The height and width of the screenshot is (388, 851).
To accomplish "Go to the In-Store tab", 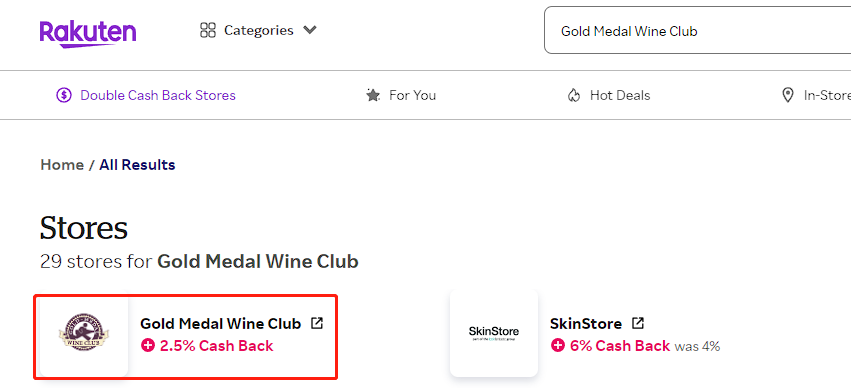I will 816,96.
